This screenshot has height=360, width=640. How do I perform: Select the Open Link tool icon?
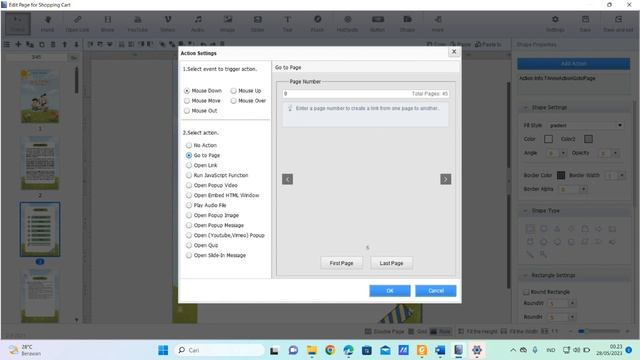coord(77,23)
